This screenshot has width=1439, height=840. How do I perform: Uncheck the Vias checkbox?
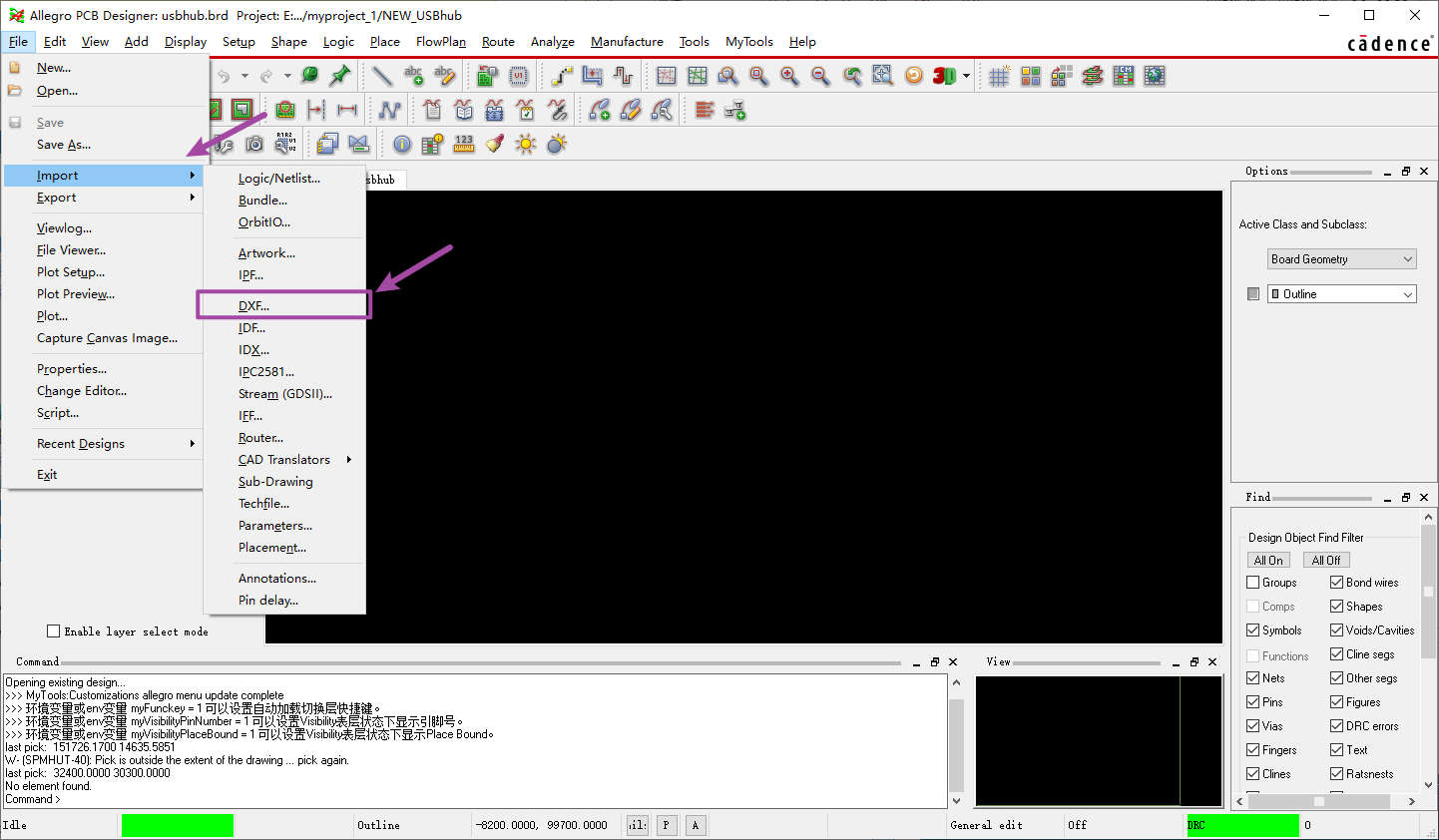pyautogui.click(x=1253, y=726)
